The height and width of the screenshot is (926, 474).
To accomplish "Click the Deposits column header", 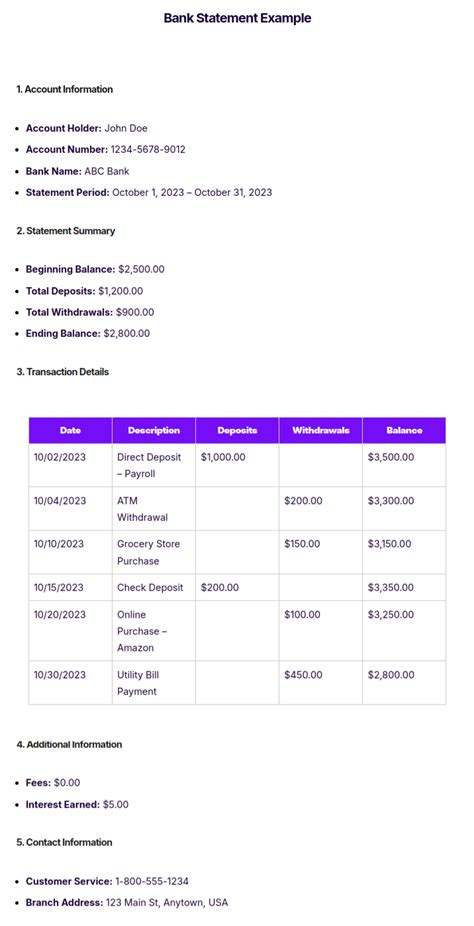I will coord(237,431).
